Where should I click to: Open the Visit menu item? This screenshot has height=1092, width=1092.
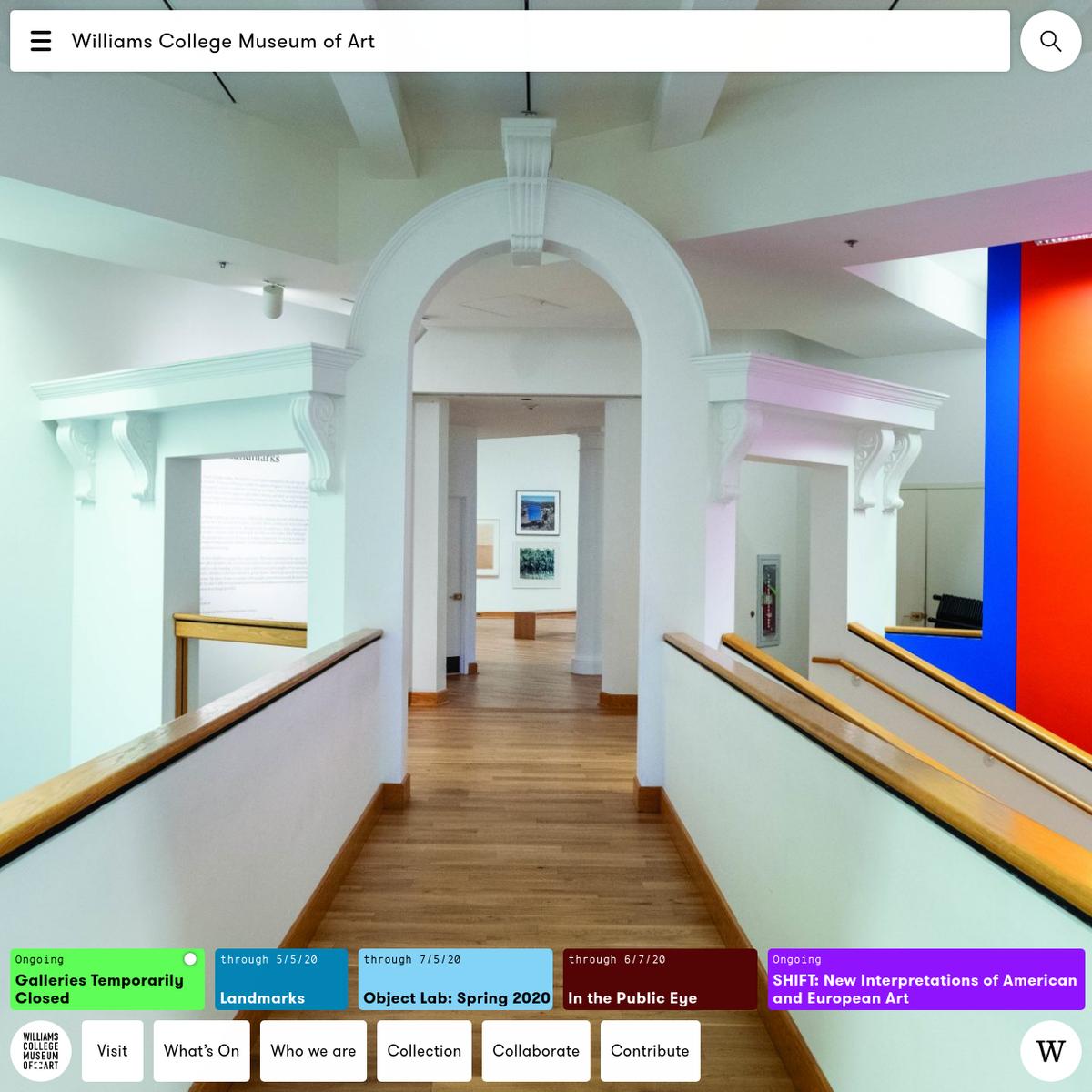point(112,1051)
